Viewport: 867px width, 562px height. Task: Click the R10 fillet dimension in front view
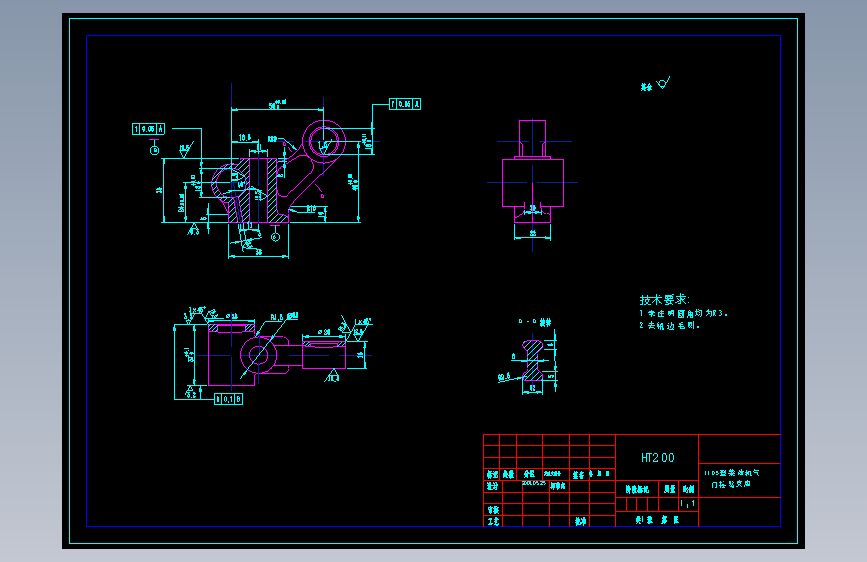(x=311, y=209)
